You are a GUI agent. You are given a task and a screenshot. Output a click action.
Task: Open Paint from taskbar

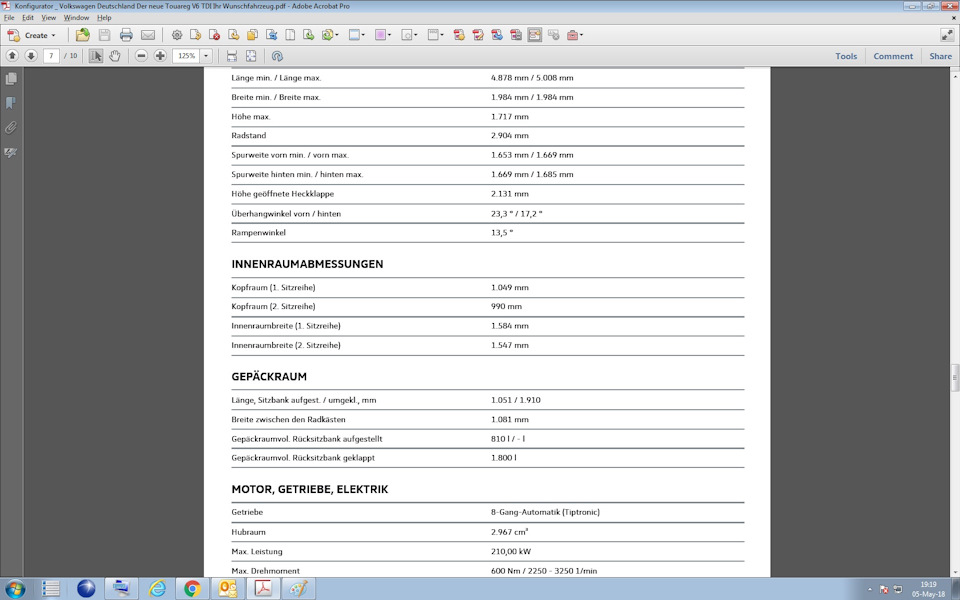tap(299, 588)
